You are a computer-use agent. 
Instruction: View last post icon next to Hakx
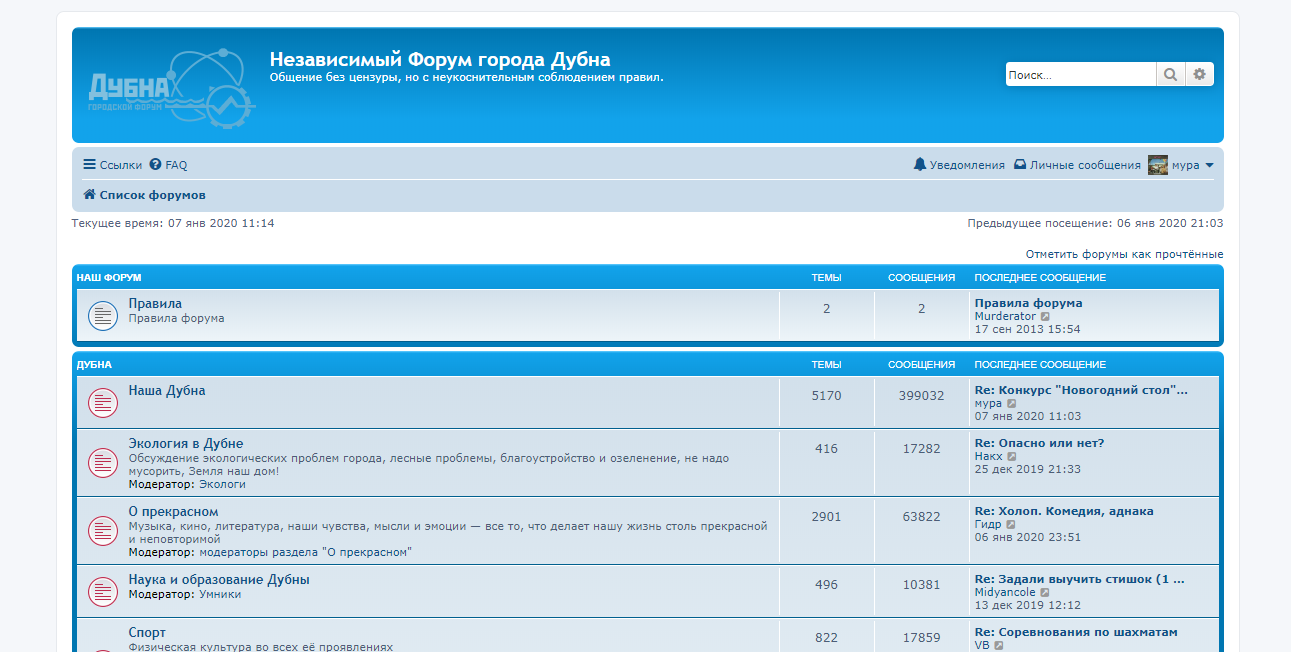click(x=1011, y=457)
